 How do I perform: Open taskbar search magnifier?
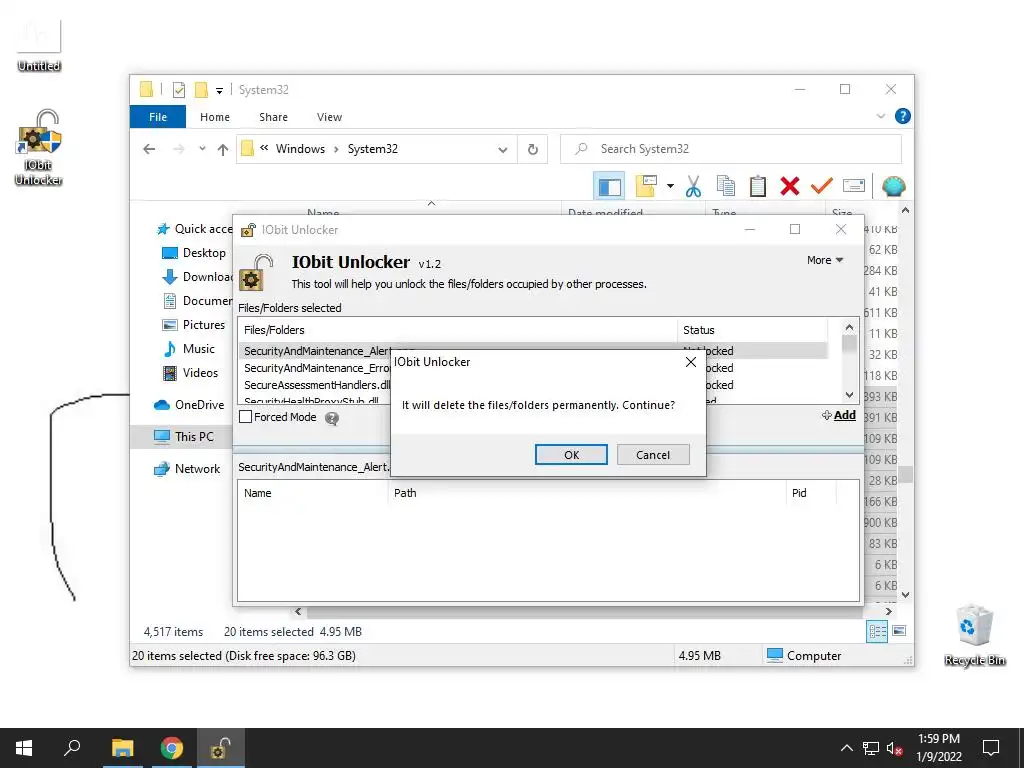point(72,748)
